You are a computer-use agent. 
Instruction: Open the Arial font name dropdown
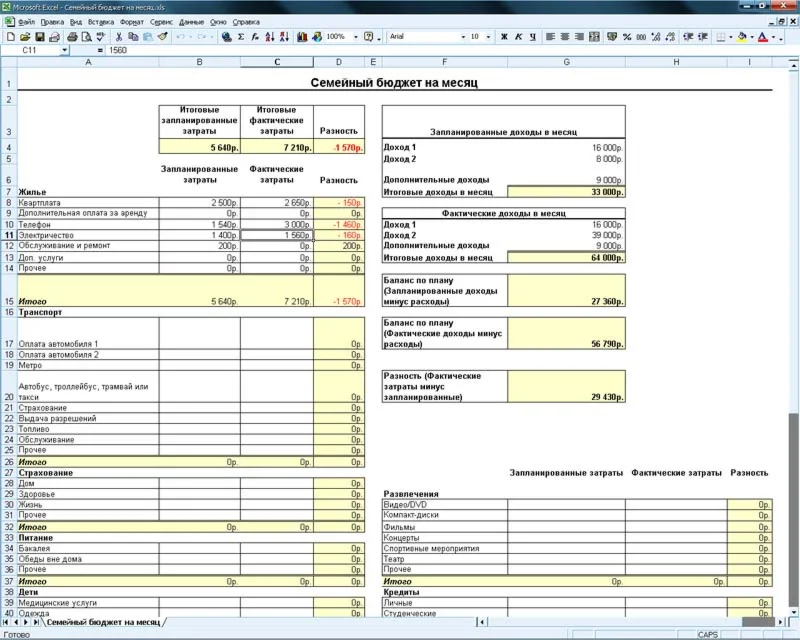(x=461, y=37)
